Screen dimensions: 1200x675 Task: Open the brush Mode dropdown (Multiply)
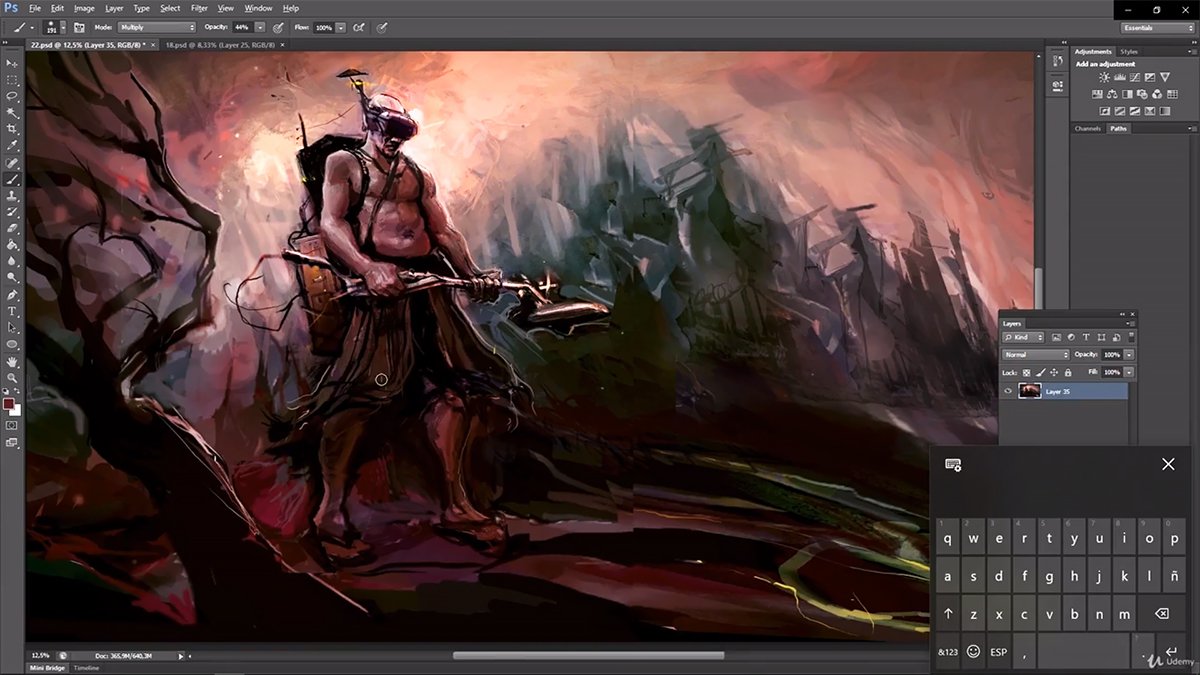[x=157, y=27]
